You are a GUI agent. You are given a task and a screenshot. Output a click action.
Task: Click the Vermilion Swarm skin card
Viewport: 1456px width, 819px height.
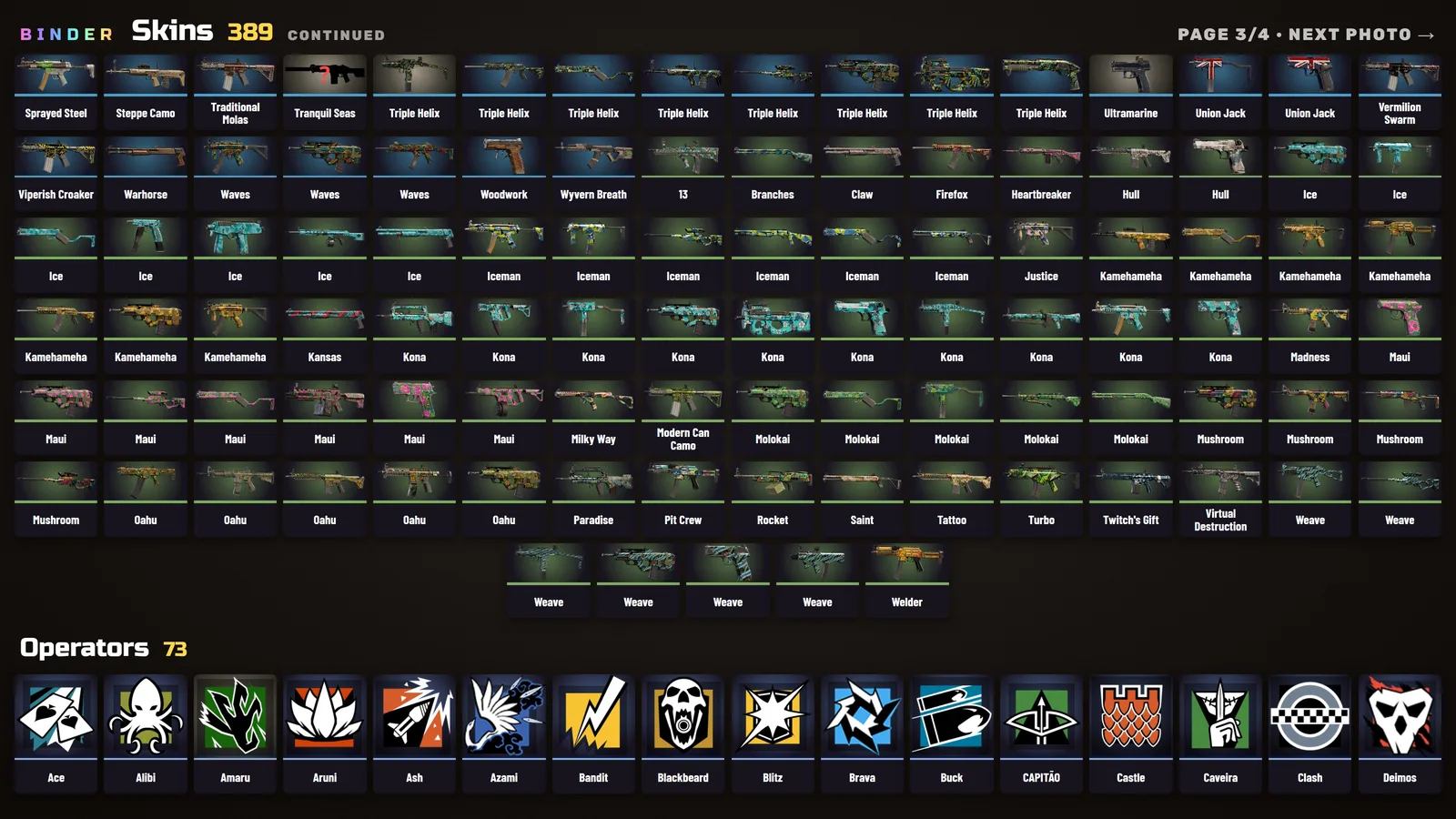(x=1400, y=92)
